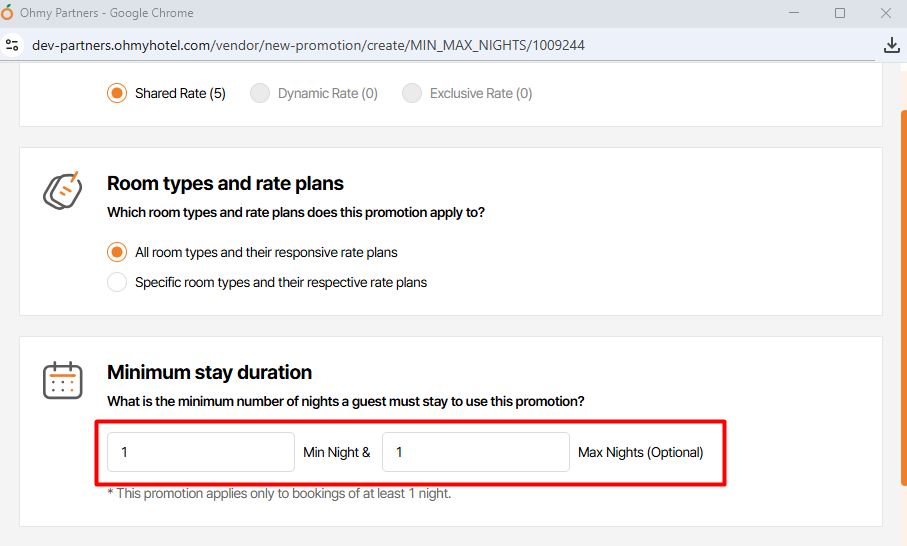The width and height of the screenshot is (907, 546).
Task: Click the calendar icon beside Minimum stay duration
Action: pos(62,381)
